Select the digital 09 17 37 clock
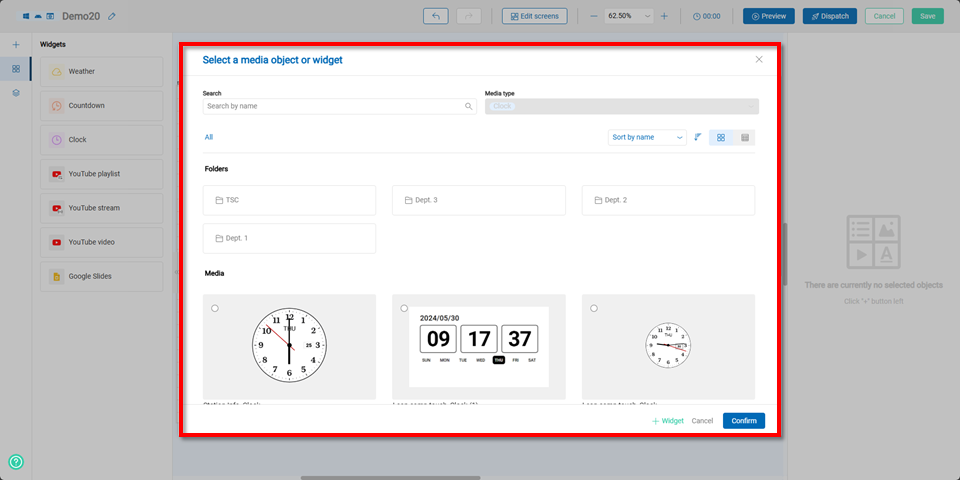This screenshot has height=480, width=960. tap(404, 308)
